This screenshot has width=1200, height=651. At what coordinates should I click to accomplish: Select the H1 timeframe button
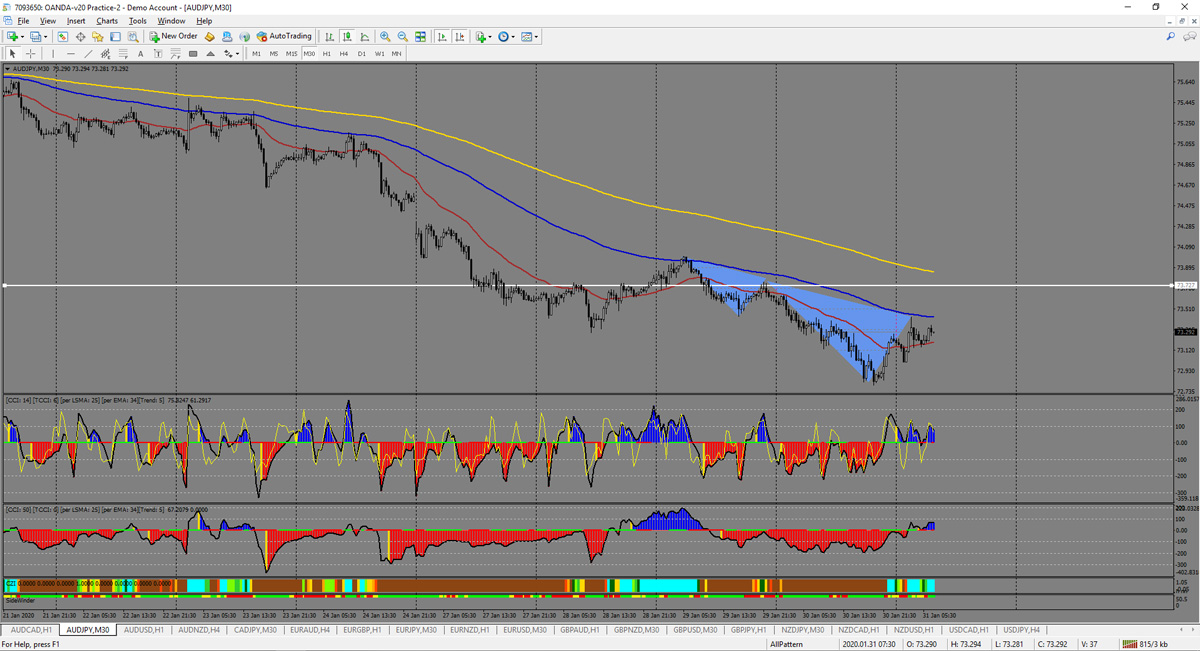[327, 54]
